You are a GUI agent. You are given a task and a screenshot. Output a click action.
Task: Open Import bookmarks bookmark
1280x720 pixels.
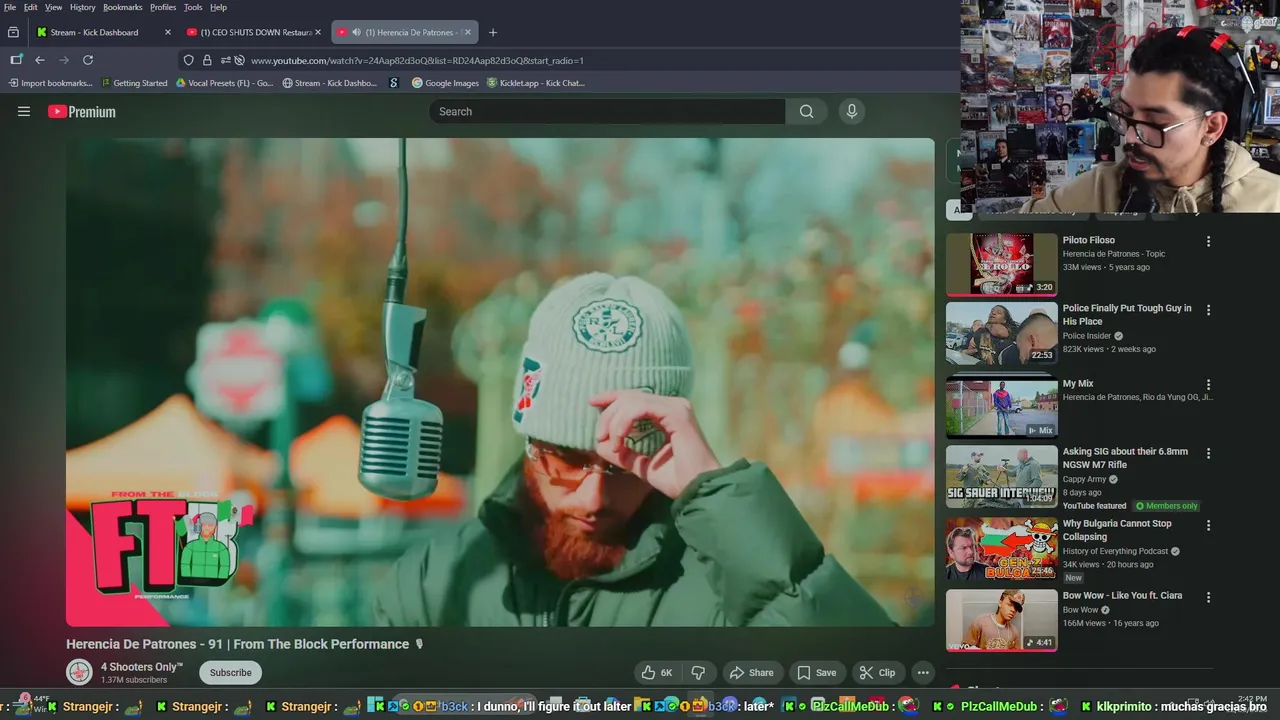pos(50,83)
